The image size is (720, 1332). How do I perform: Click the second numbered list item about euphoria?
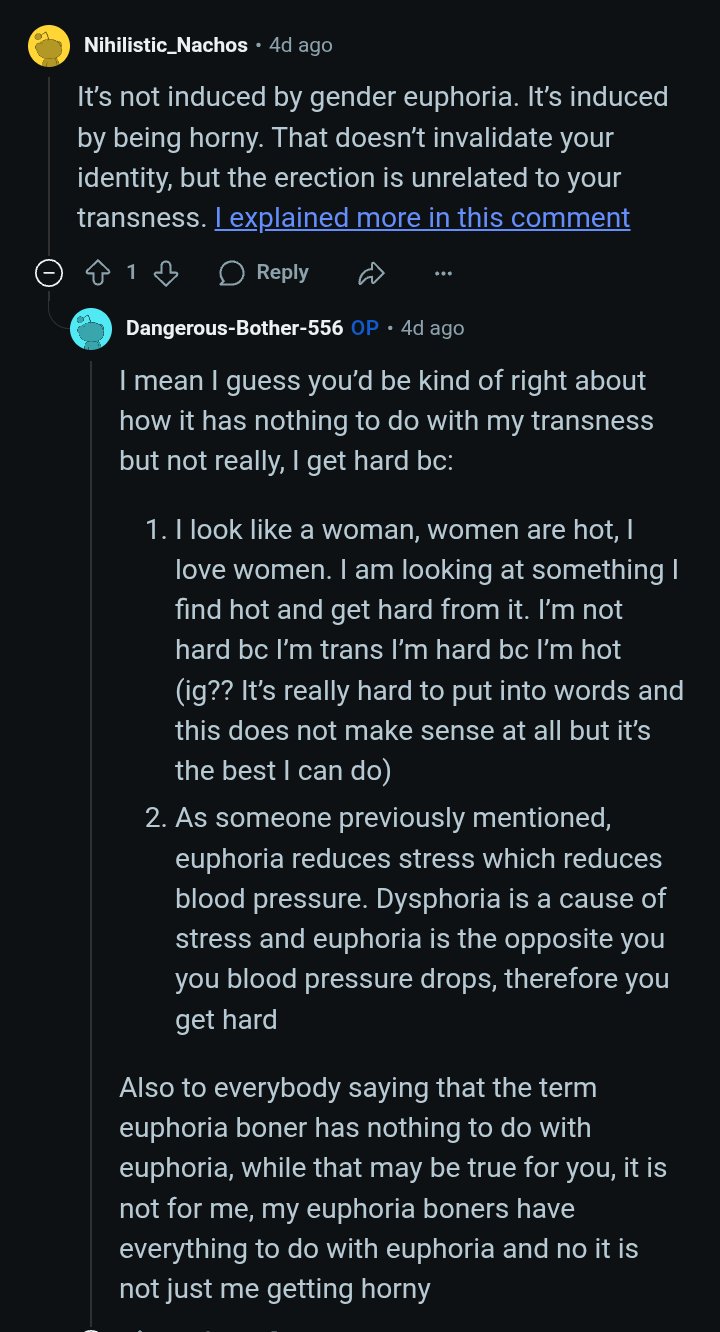420,918
